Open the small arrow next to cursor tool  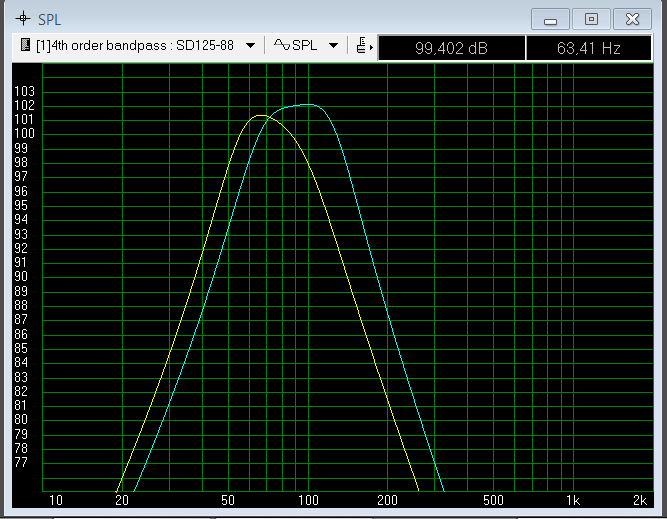point(371,47)
